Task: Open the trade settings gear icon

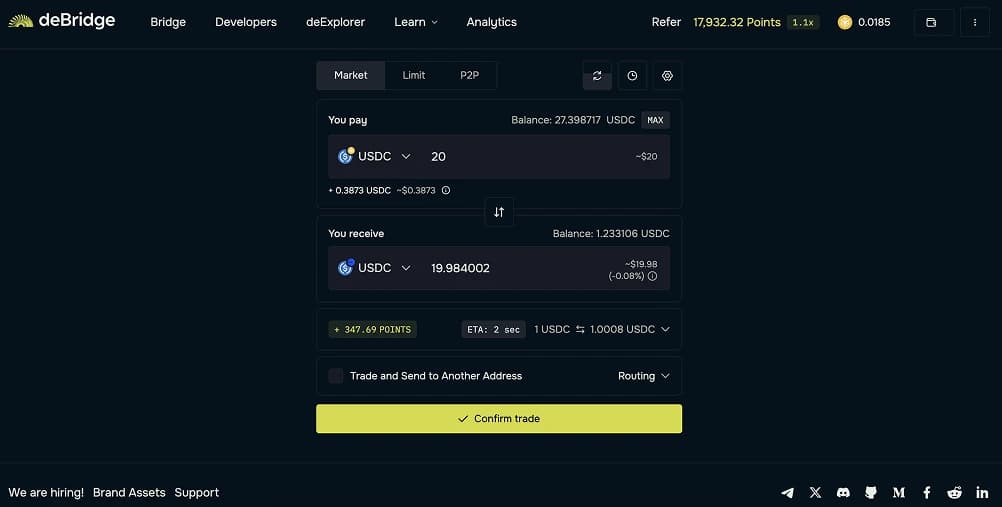Action: (x=667, y=76)
